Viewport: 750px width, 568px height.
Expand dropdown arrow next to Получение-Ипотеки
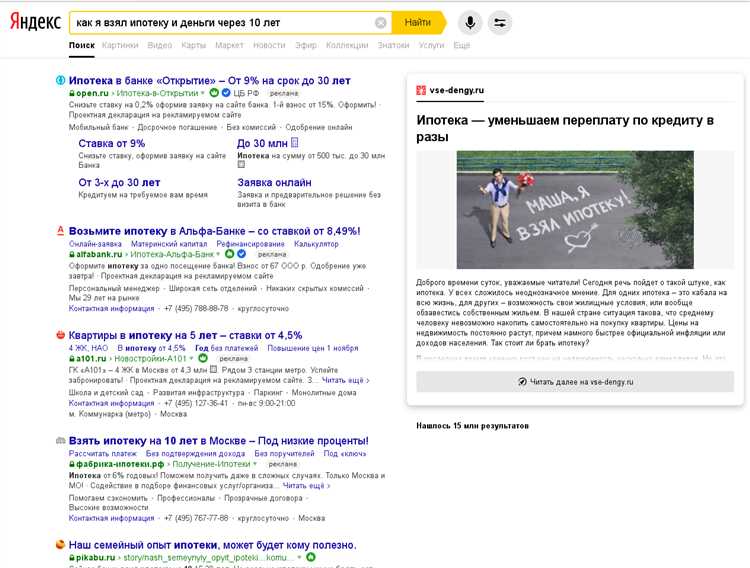pyautogui.click(x=255, y=464)
